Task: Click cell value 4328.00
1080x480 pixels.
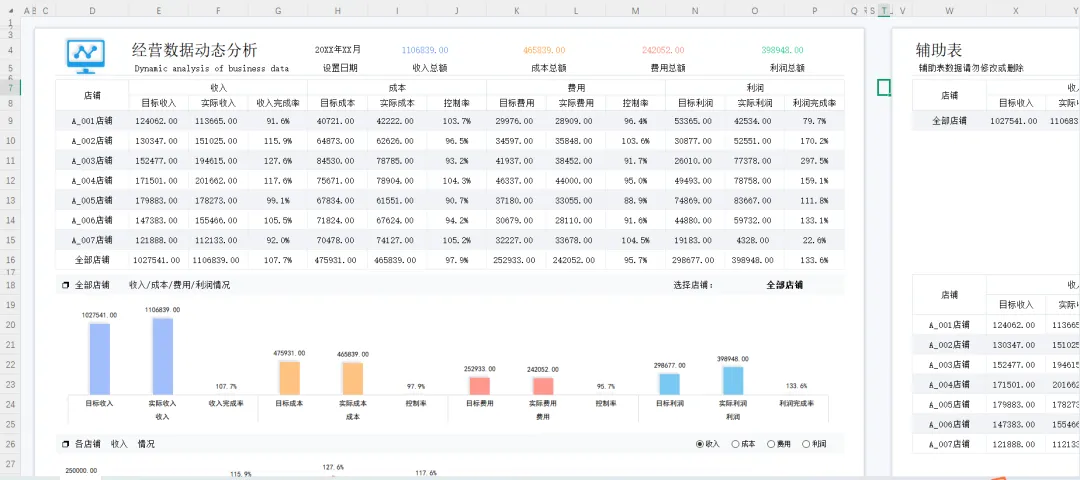Action: tap(753, 240)
